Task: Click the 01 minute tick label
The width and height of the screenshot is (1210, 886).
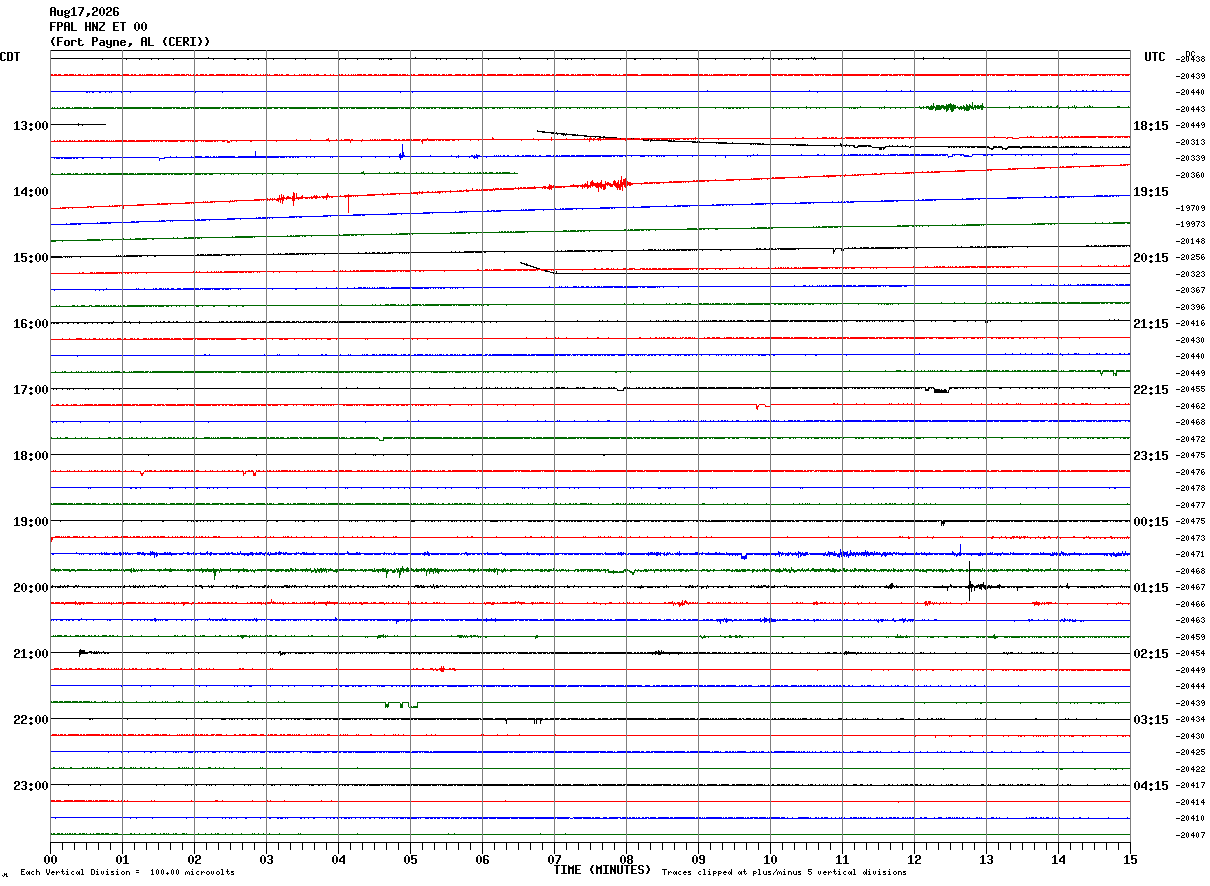Action: pyautogui.click(x=122, y=859)
